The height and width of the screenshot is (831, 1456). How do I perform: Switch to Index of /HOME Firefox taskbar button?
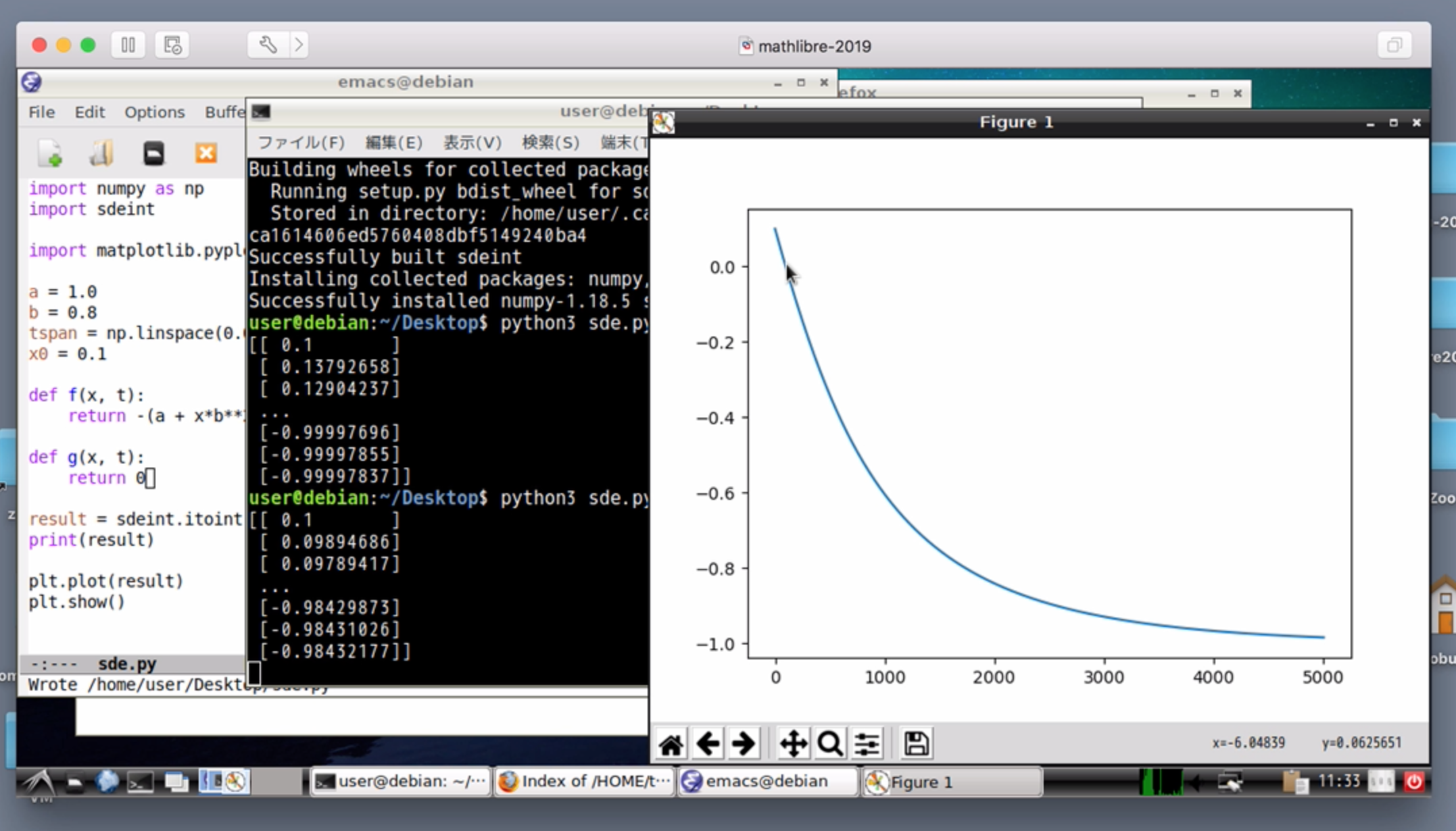584,782
